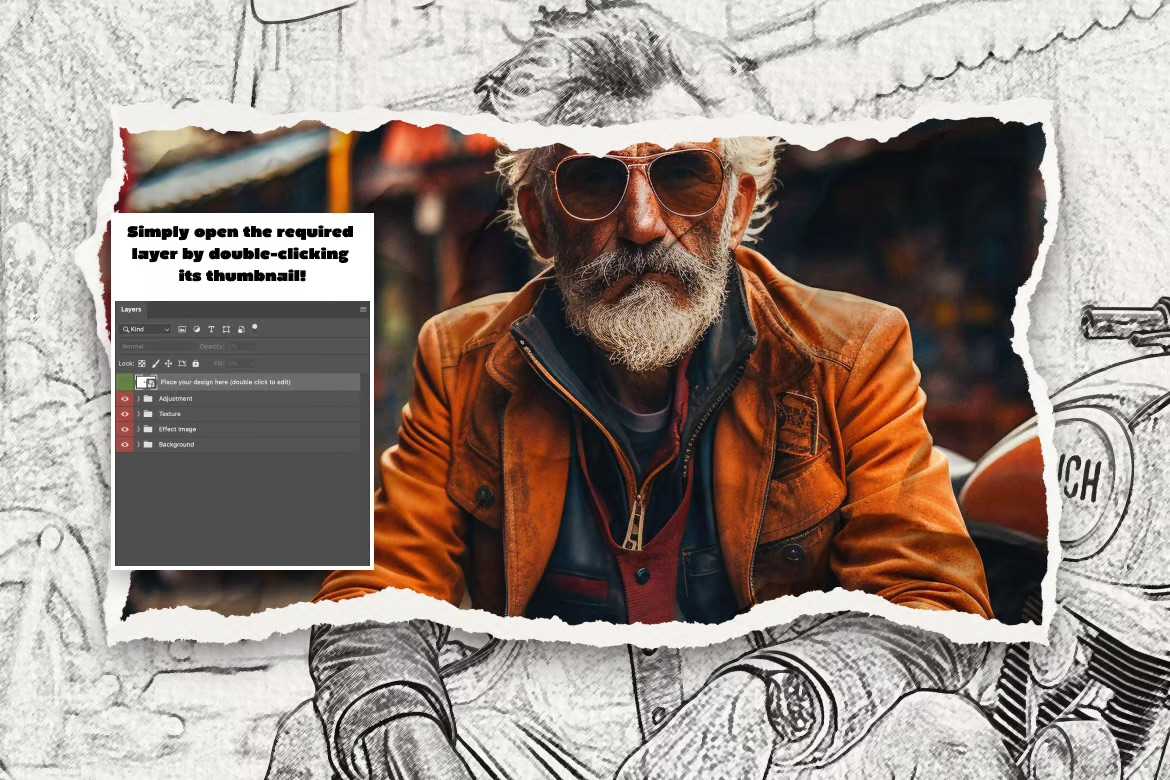Click the search magnifier in the Kind filter

pyautogui.click(x=127, y=328)
